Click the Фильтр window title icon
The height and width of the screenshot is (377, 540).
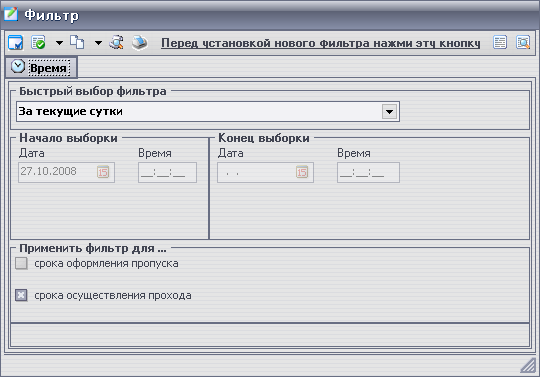11,14
